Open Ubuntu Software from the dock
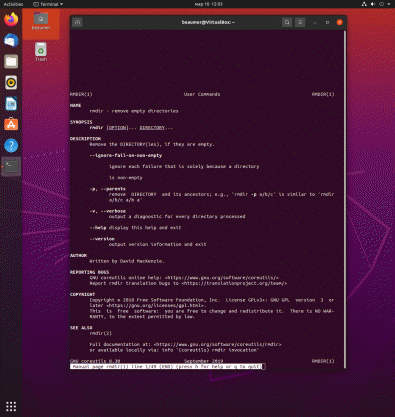The width and height of the screenshot is (395, 417). click(11, 125)
